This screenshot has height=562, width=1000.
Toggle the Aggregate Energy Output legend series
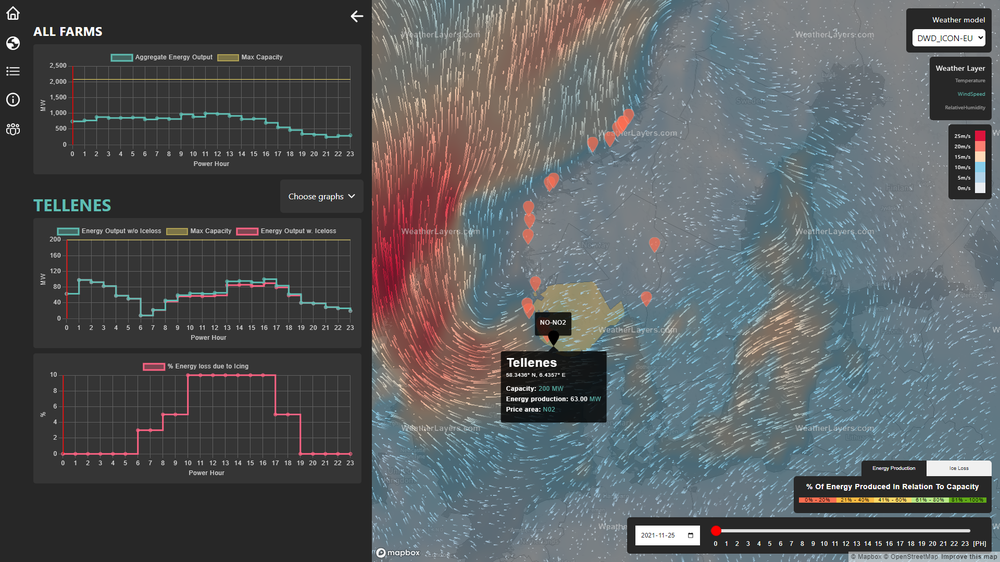pos(161,57)
